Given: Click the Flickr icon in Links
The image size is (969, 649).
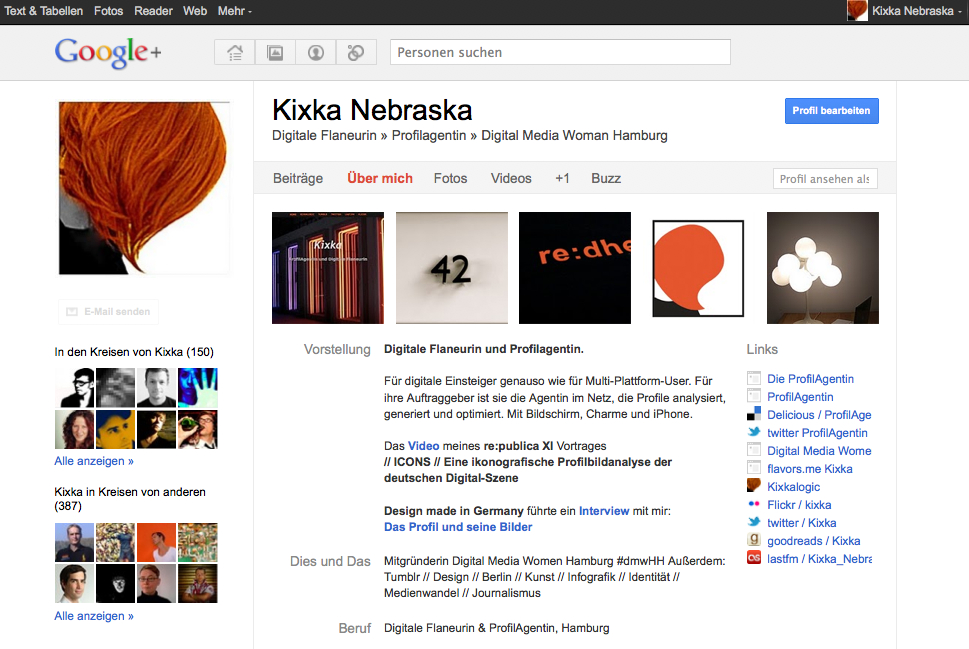Looking at the screenshot, I should 755,505.
